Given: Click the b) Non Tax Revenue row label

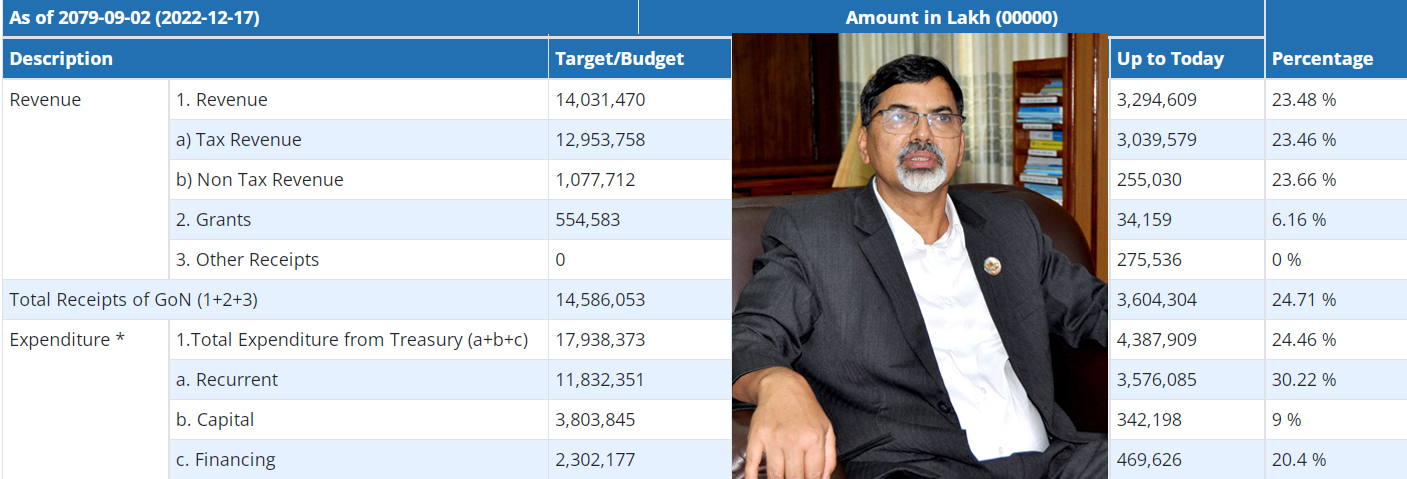Looking at the screenshot, I should click(260, 180).
